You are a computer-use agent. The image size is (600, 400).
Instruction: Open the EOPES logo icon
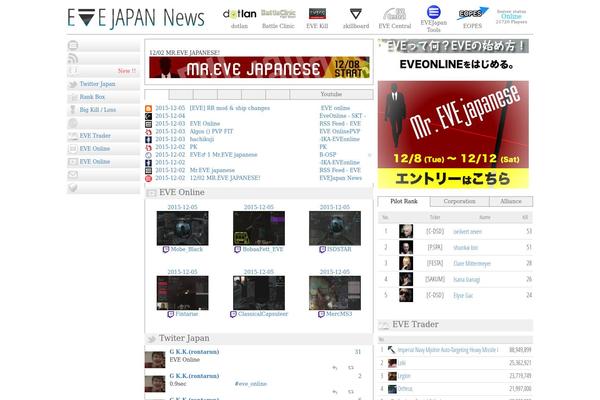coord(473,14)
